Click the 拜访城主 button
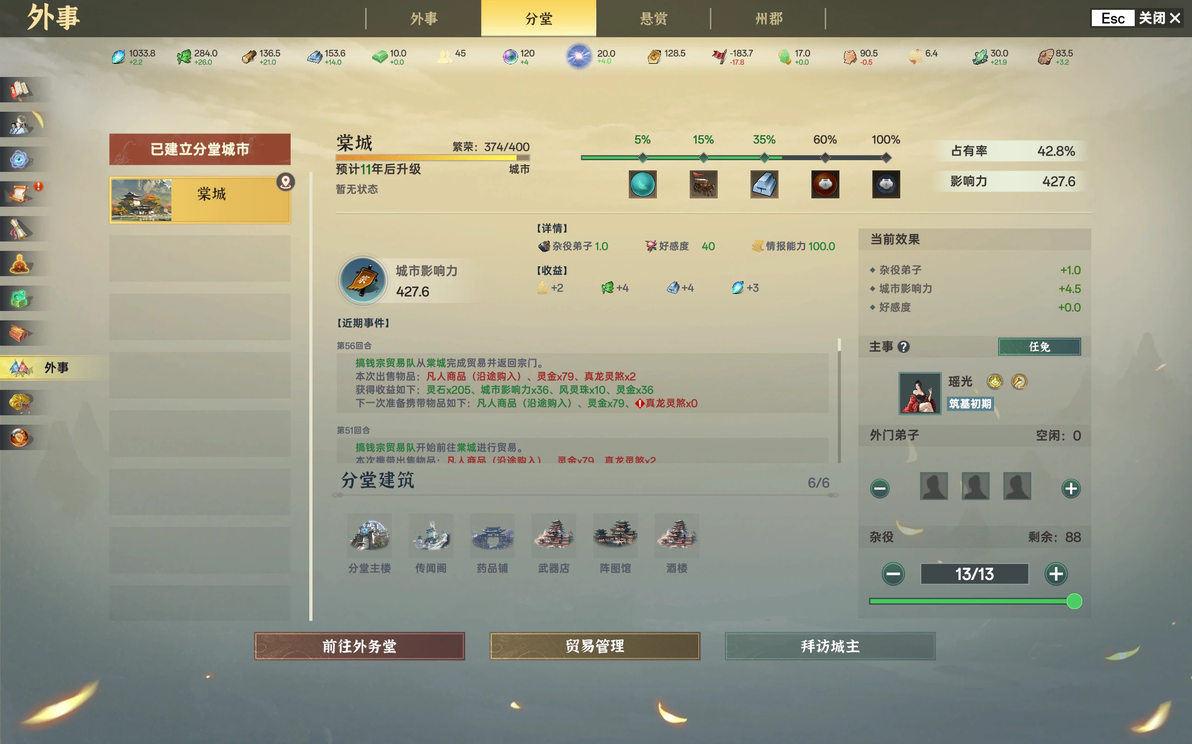The width and height of the screenshot is (1192, 744). [x=830, y=646]
